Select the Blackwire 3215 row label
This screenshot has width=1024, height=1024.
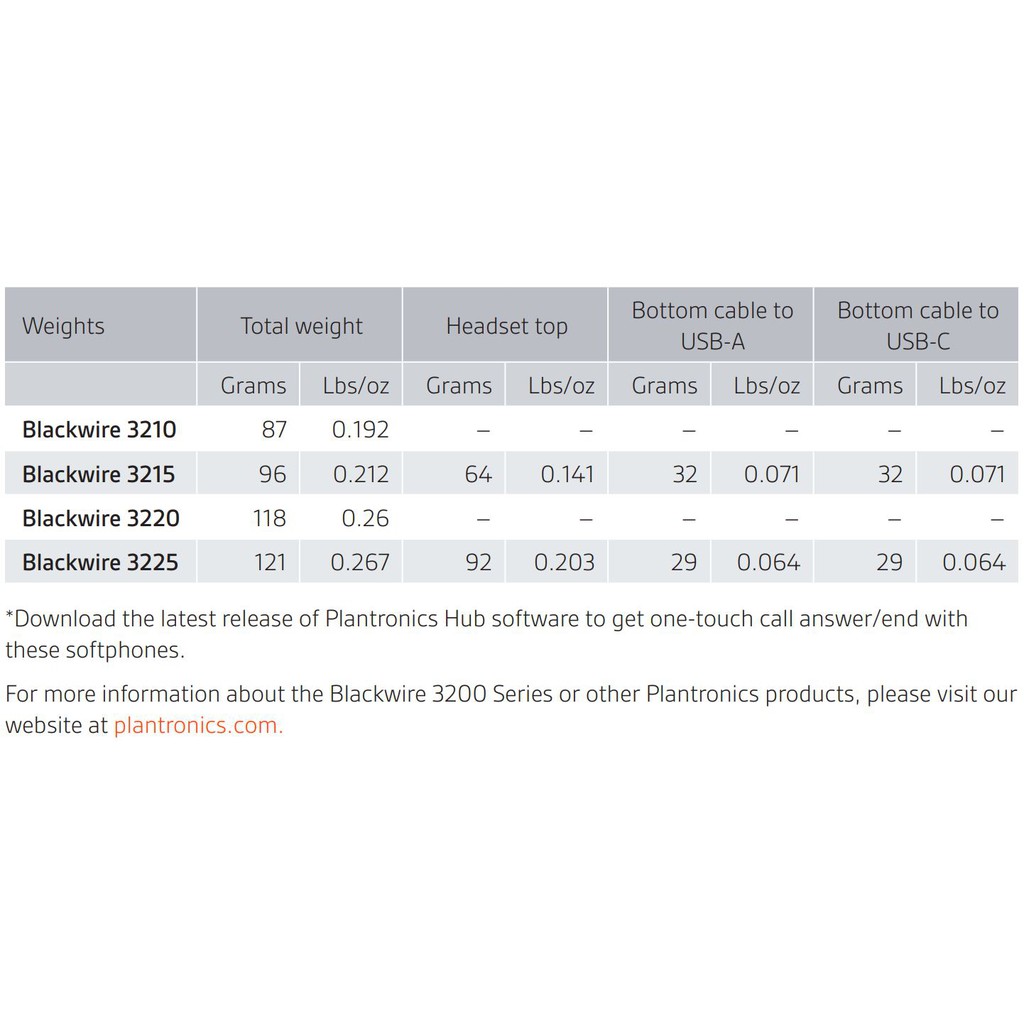[x=99, y=474]
